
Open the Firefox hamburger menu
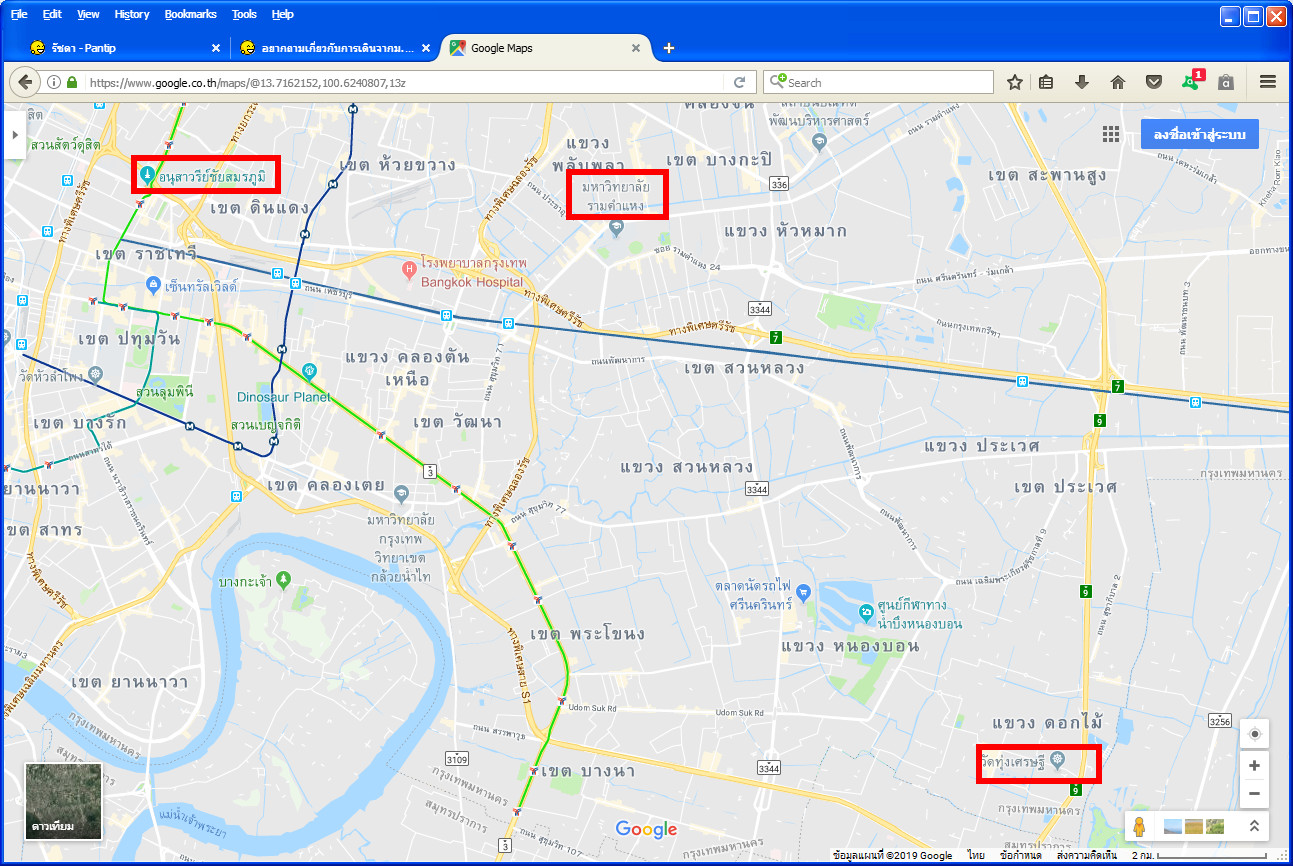pyautogui.click(x=1268, y=83)
